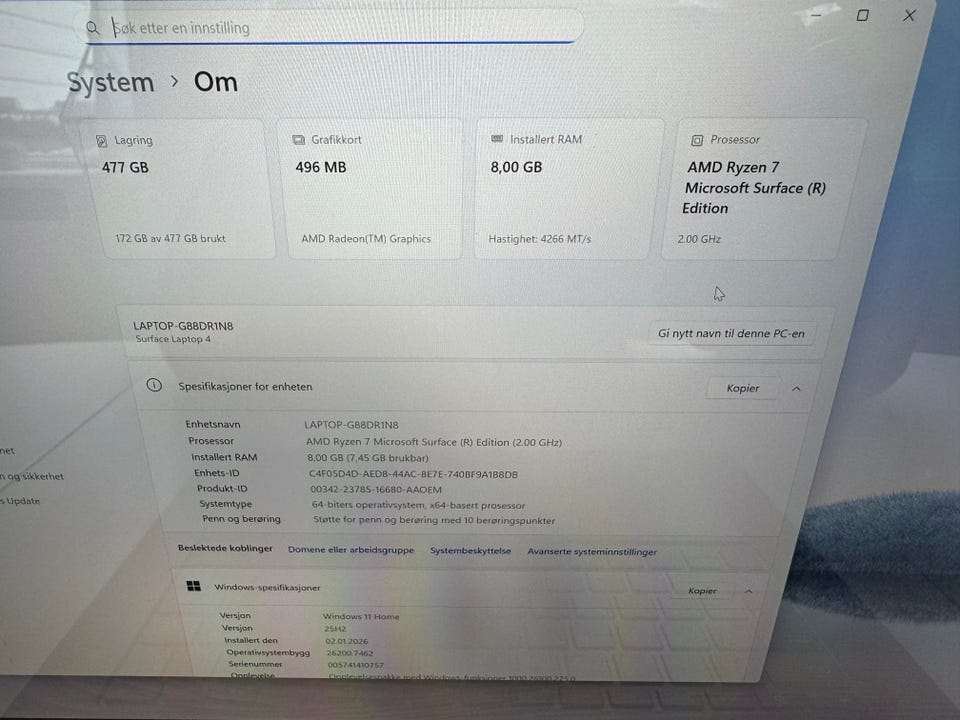
Task: Maximize the Settings window
Action: pos(862,15)
